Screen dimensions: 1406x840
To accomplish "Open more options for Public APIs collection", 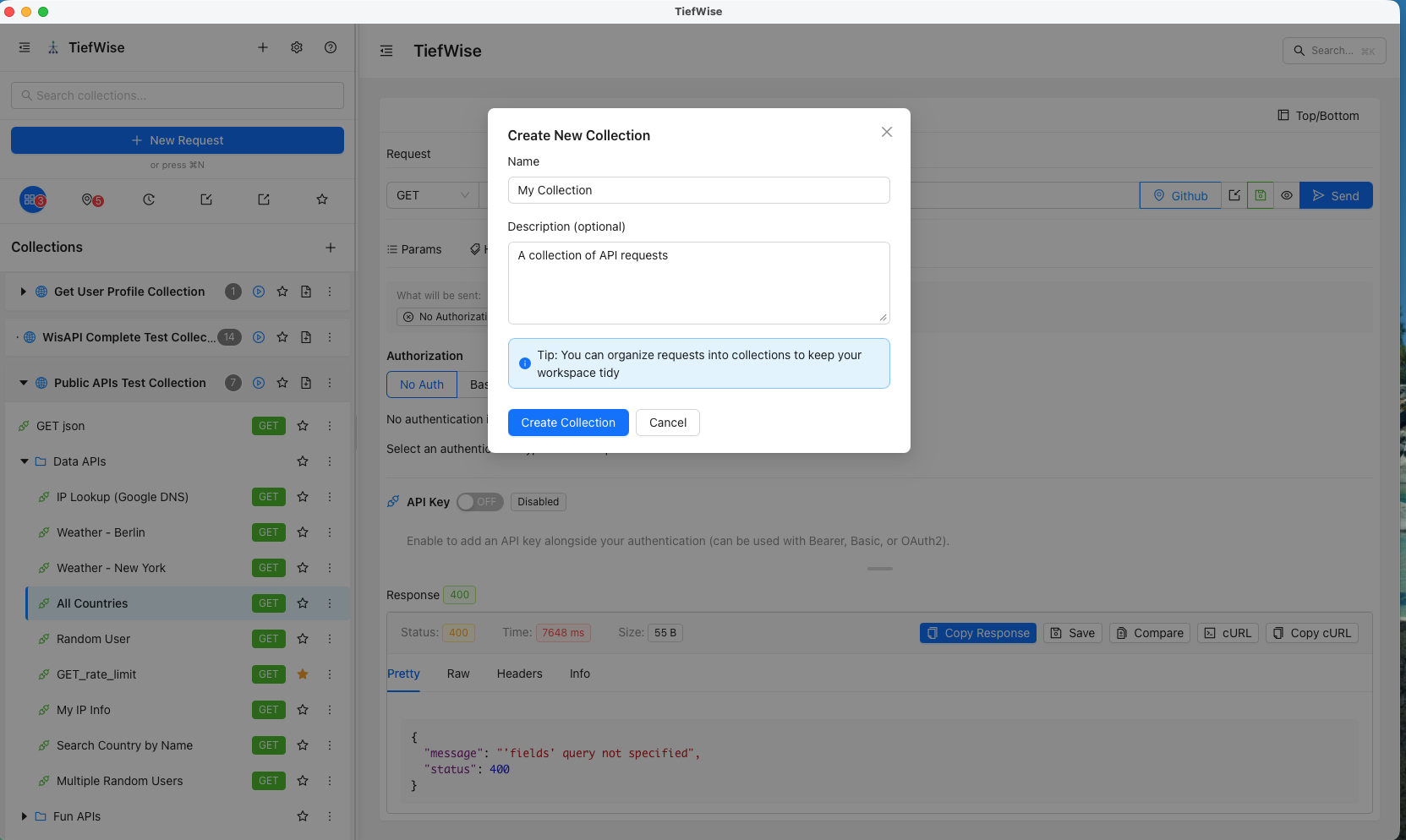I will [330, 383].
